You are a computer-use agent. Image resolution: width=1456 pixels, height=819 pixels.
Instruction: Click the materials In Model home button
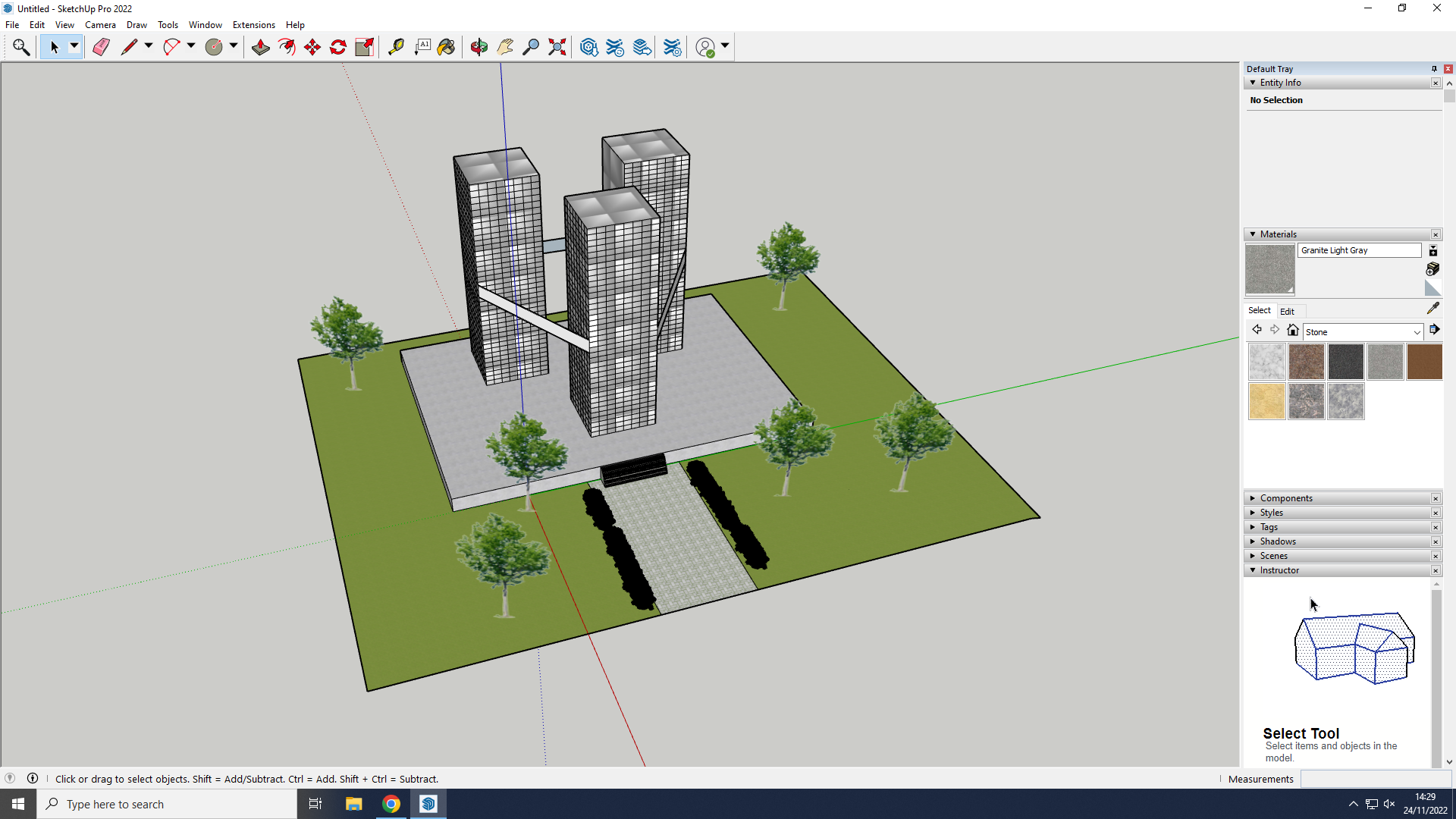coord(1293,330)
